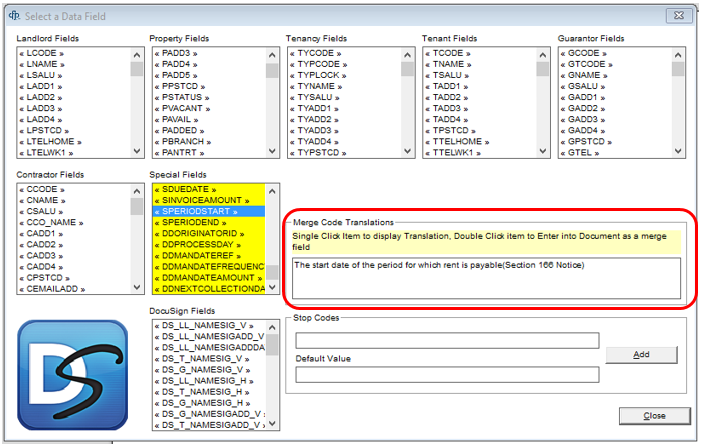Click scroll down arrow in Property Fields

(272, 151)
